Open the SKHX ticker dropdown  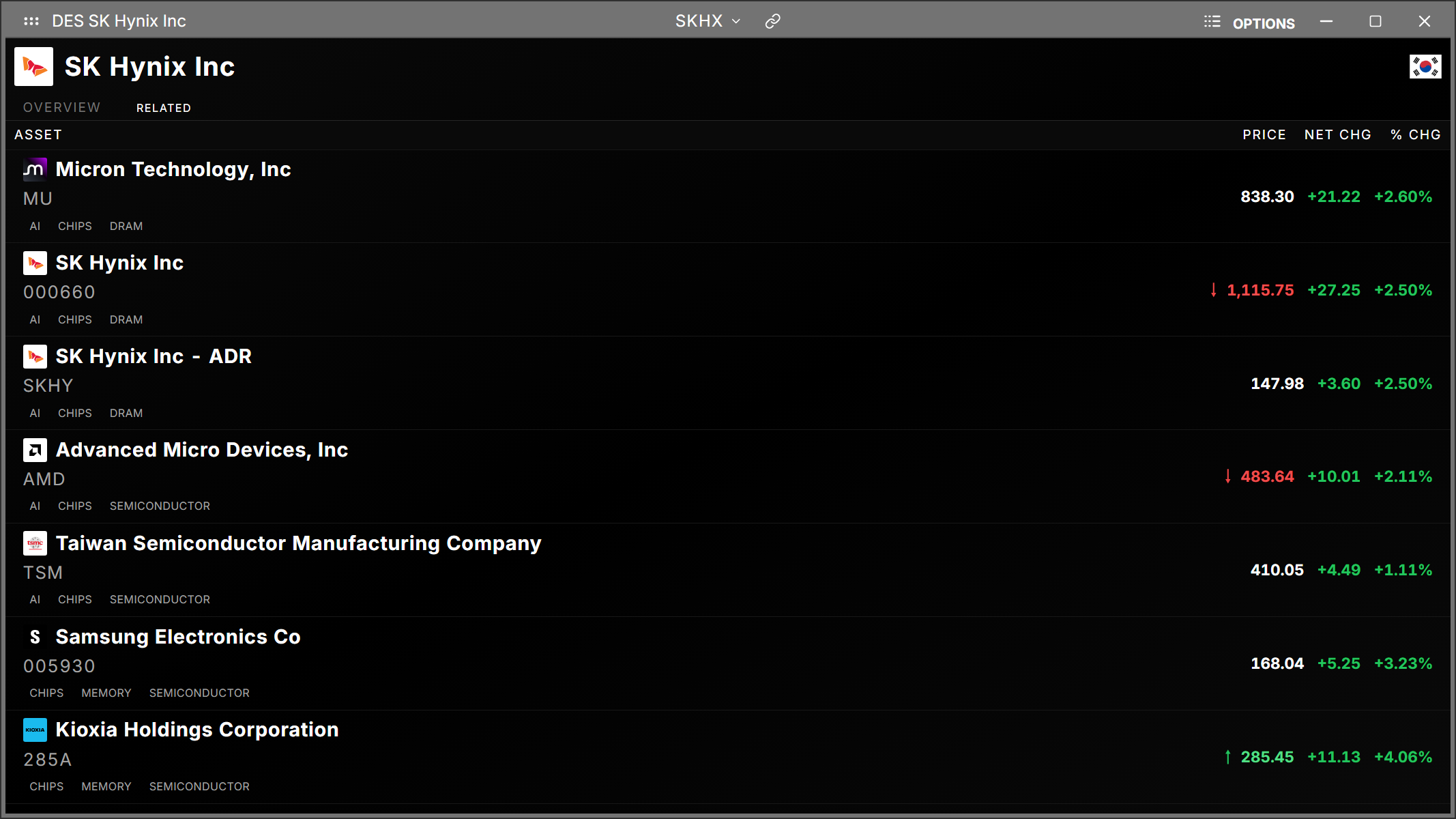click(x=708, y=21)
